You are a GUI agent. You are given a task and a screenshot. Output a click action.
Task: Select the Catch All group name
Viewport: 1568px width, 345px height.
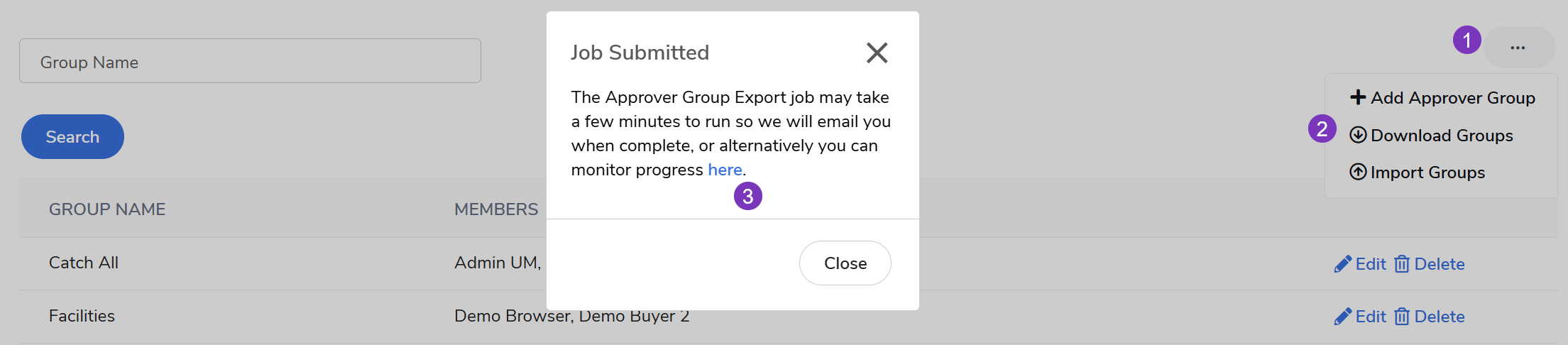[x=84, y=263]
